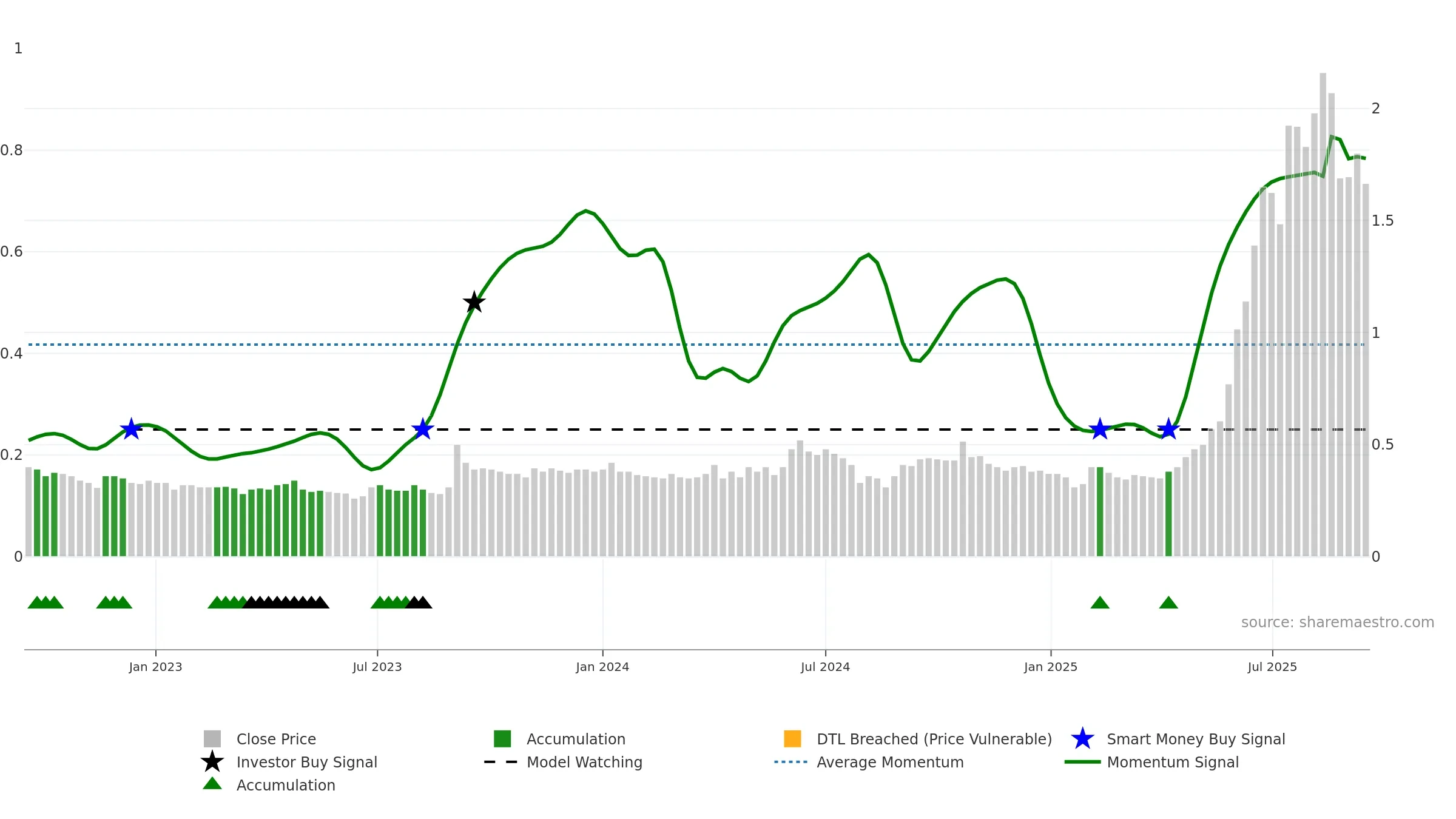
Task: Click the dashed black line icon in legend
Action: pos(500,762)
